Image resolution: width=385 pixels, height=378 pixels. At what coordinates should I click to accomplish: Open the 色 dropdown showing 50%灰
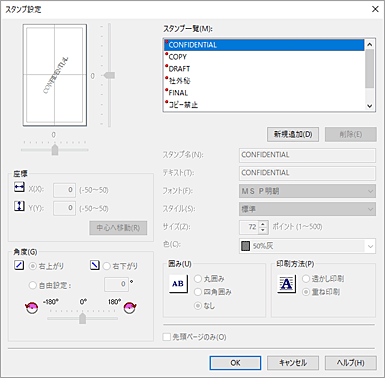pyautogui.click(x=307, y=246)
